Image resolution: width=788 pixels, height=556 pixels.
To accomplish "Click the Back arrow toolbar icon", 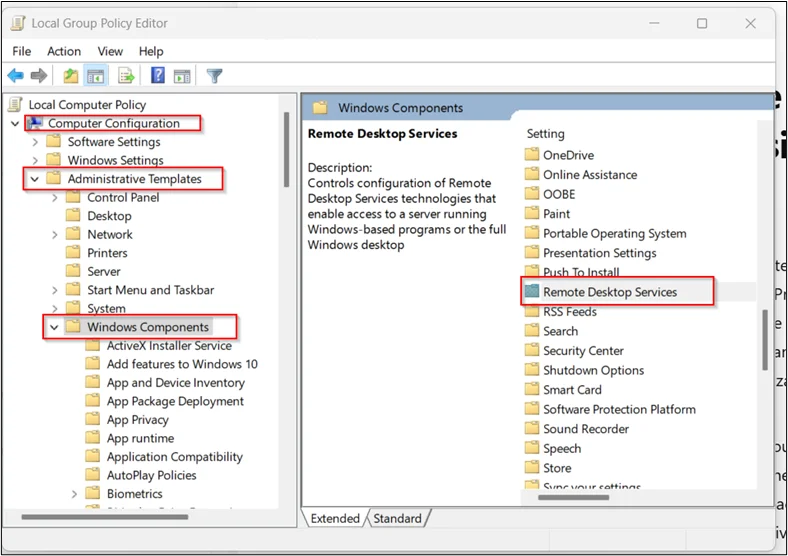I will (16, 76).
